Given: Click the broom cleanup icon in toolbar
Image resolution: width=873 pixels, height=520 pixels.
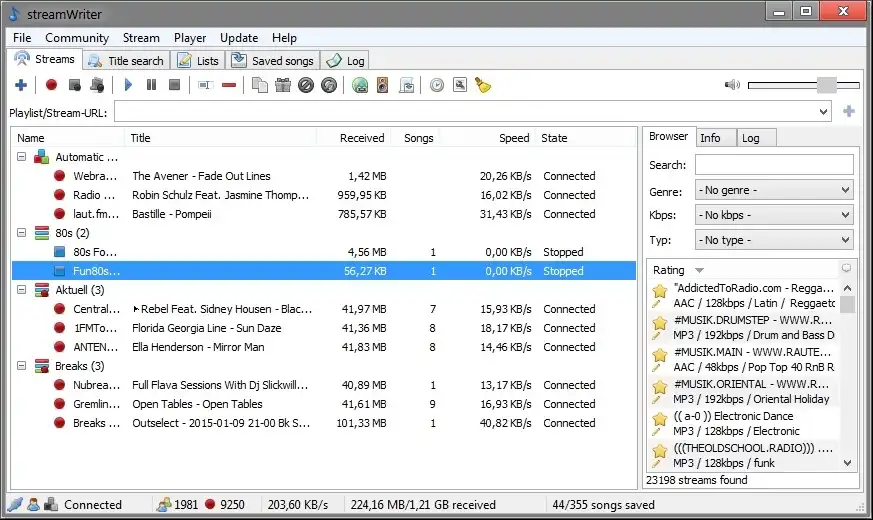Looking at the screenshot, I should point(482,86).
